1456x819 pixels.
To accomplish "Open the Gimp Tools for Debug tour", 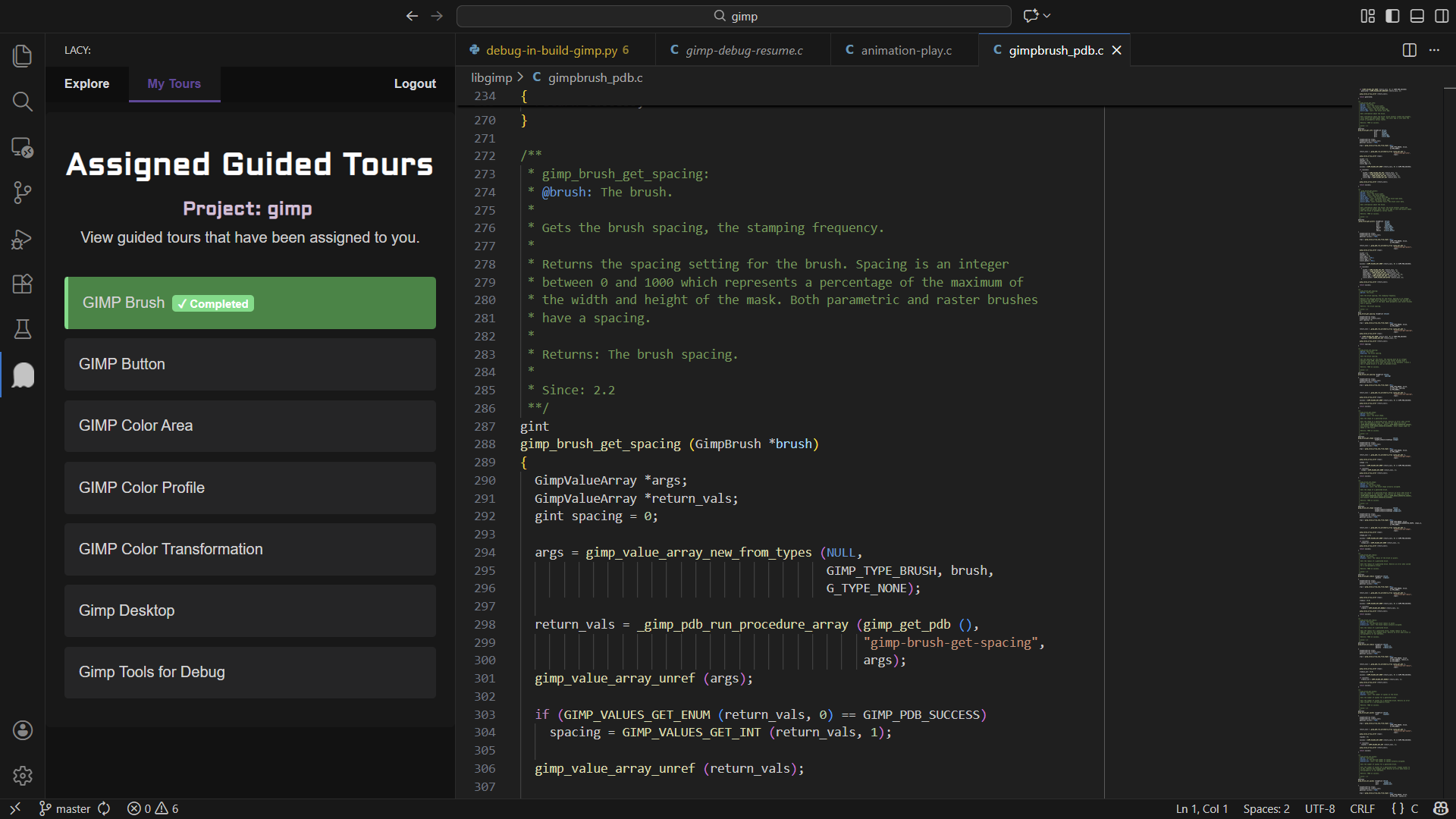I will click(250, 672).
